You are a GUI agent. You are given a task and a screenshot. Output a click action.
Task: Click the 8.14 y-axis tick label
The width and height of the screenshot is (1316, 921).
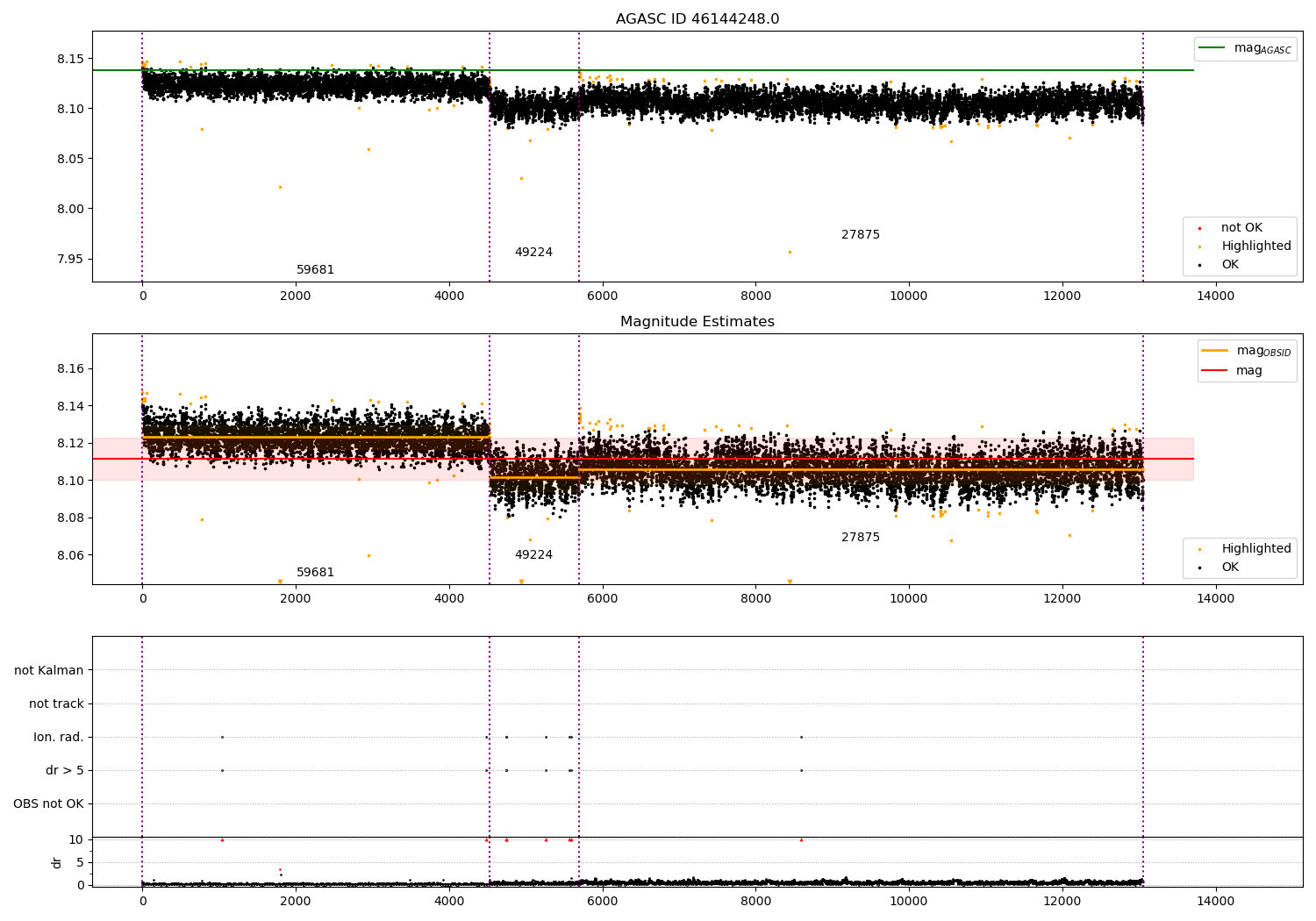pyautogui.click(x=70, y=406)
